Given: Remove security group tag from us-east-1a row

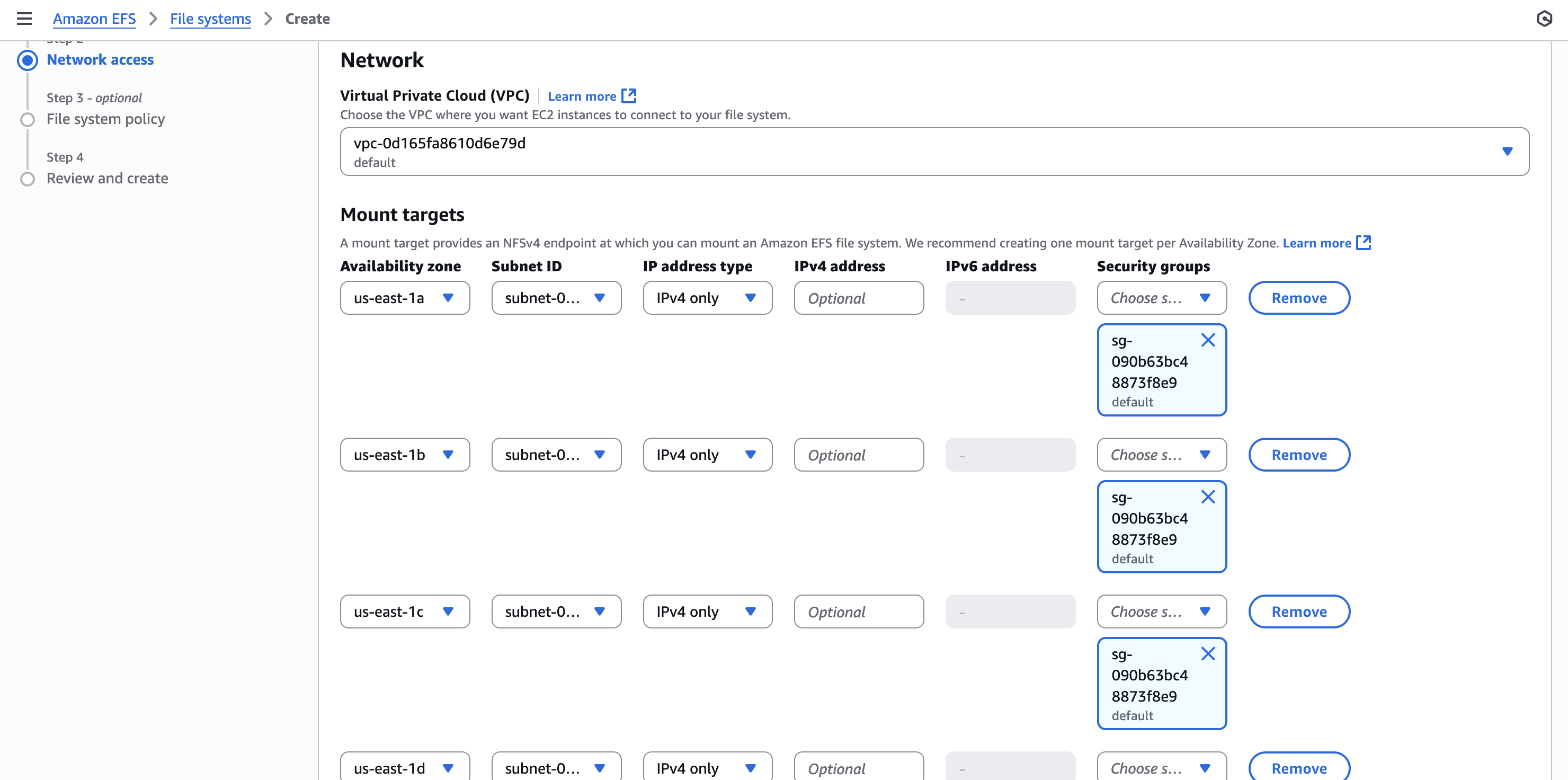Looking at the screenshot, I should pyautogui.click(x=1208, y=340).
